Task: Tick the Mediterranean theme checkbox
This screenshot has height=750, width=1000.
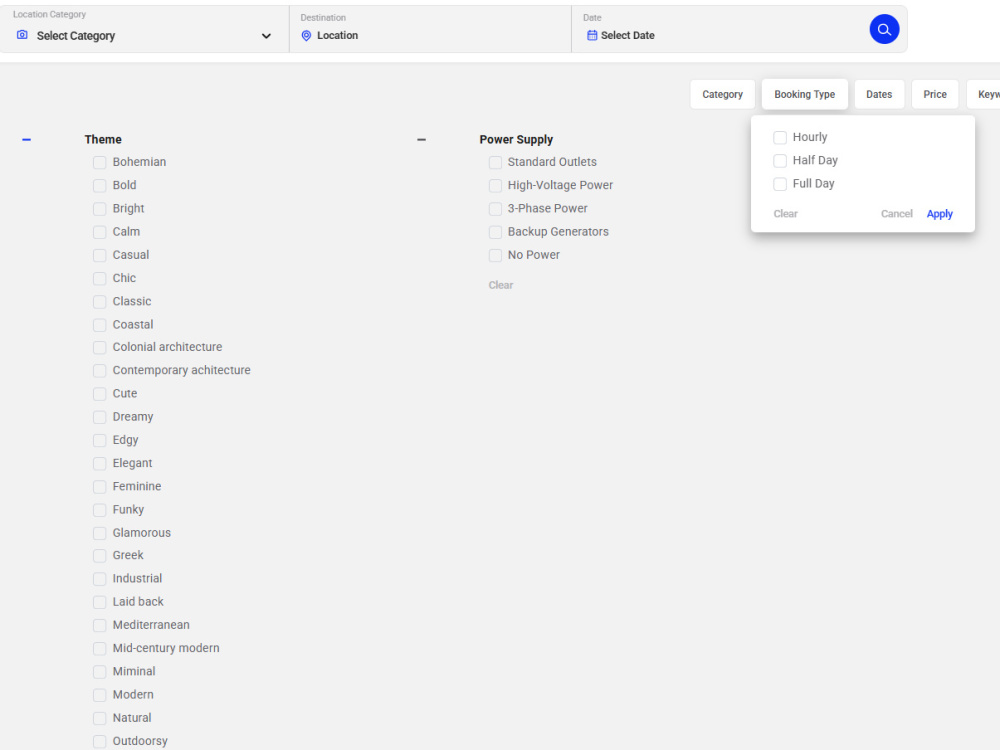Action: pyautogui.click(x=99, y=626)
